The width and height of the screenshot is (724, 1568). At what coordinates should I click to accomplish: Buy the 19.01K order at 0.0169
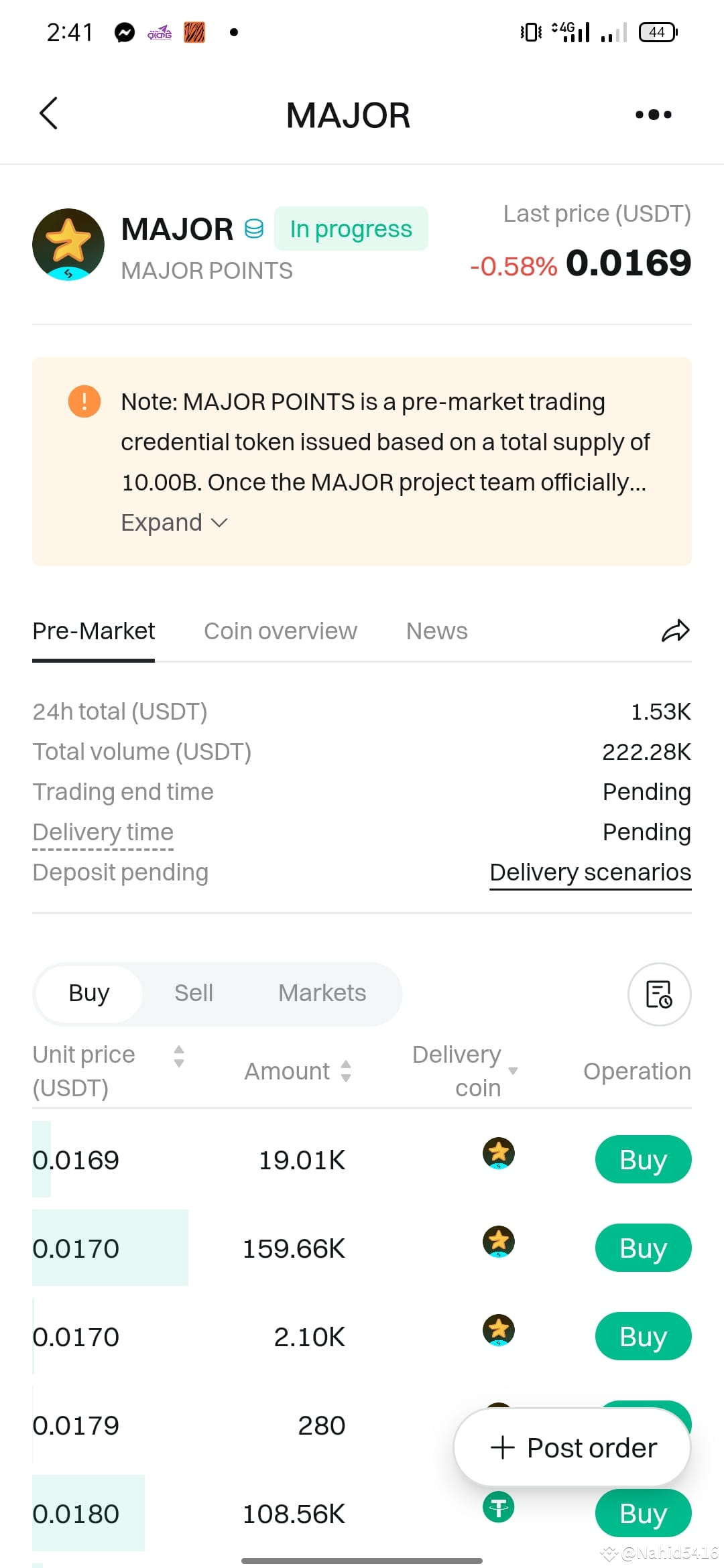(x=643, y=1159)
